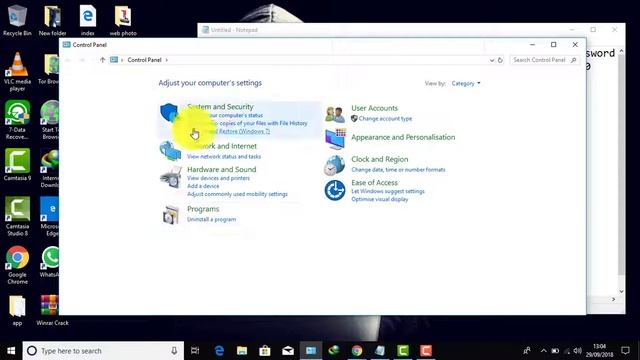Click the Task View taskbar button
Screen dimensions: 640x360
[x=195, y=351]
